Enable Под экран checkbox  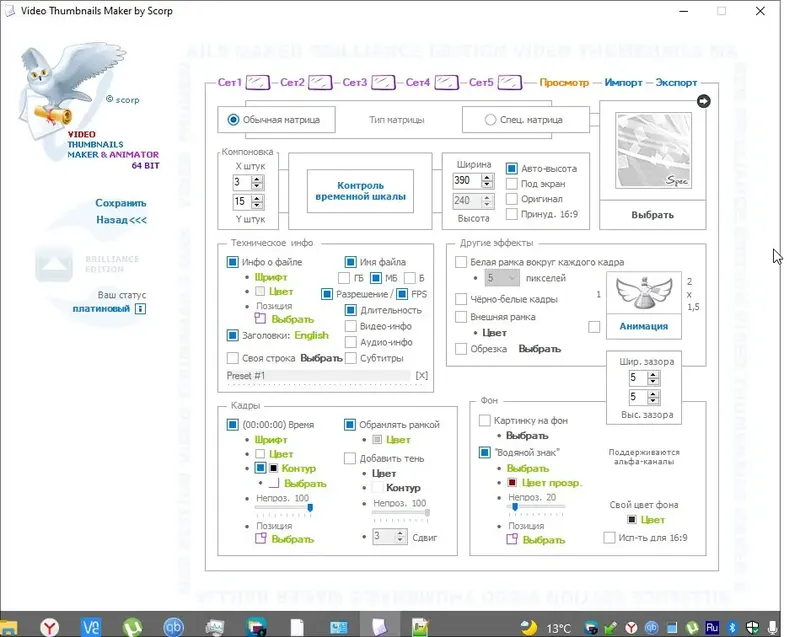[511, 183]
